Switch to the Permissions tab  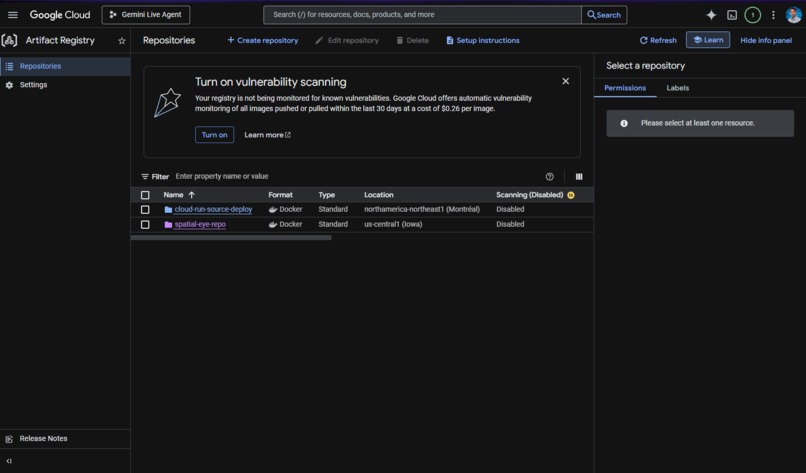pos(625,88)
